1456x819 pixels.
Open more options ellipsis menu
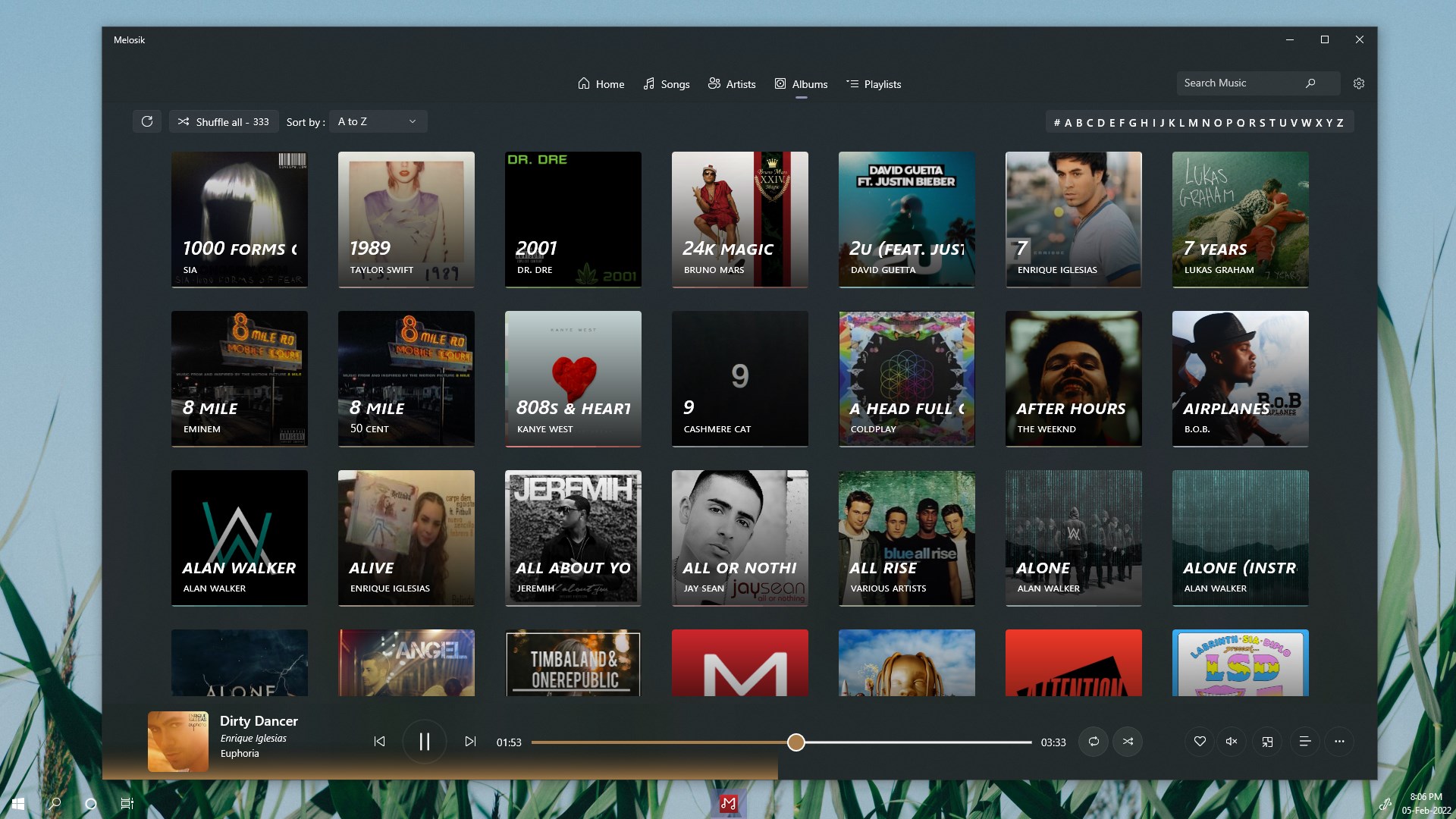1339,741
